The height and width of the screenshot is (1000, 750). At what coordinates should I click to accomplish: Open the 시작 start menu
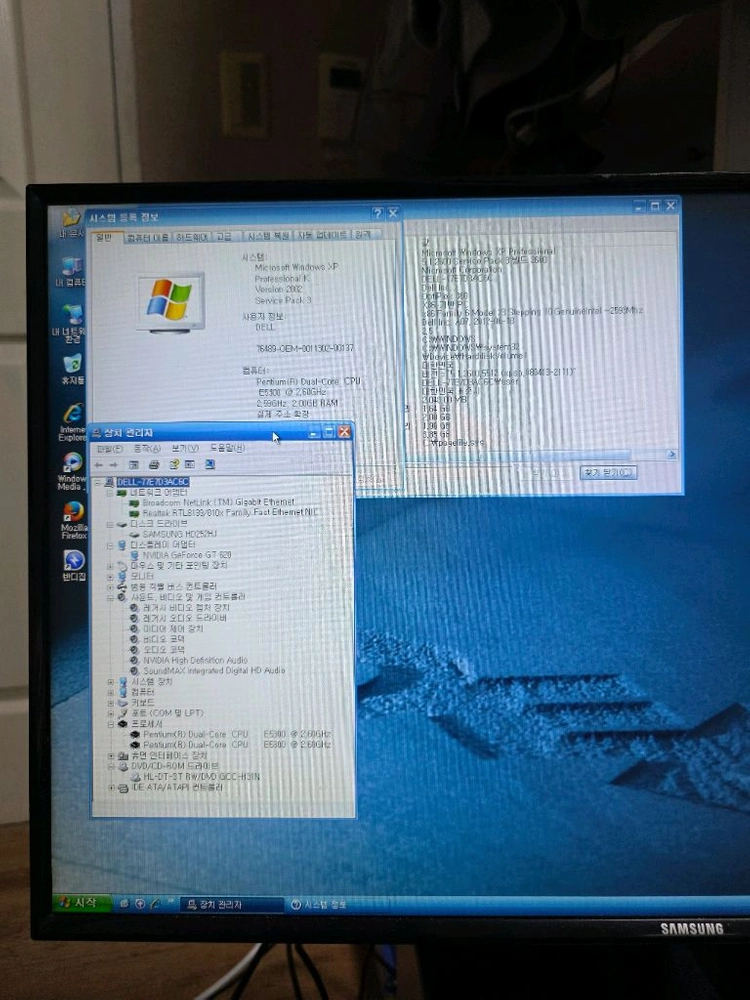pyautogui.click(x=80, y=902)
